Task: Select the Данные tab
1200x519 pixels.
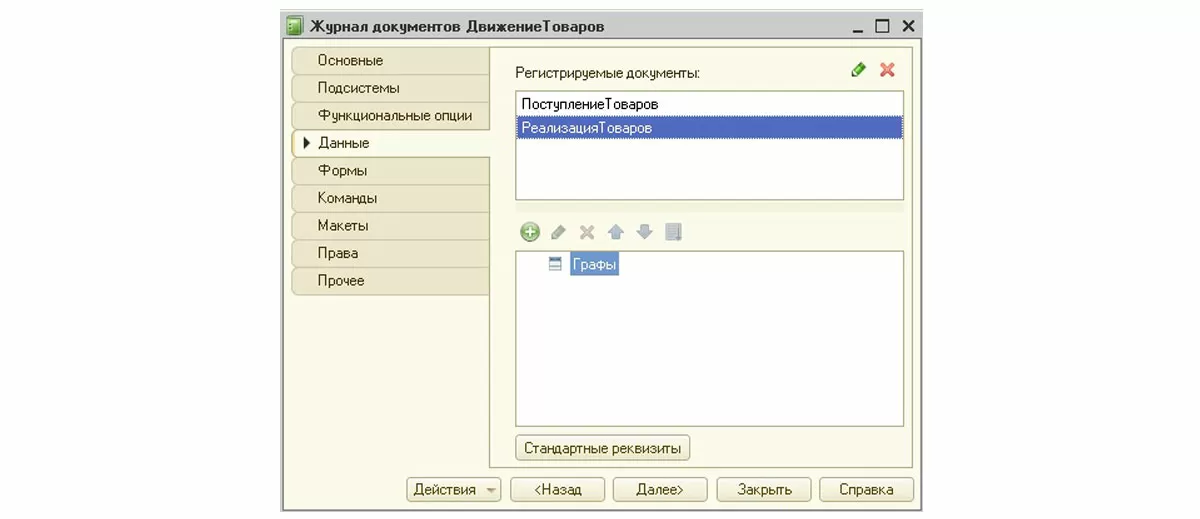Action: tap(391, 143)
